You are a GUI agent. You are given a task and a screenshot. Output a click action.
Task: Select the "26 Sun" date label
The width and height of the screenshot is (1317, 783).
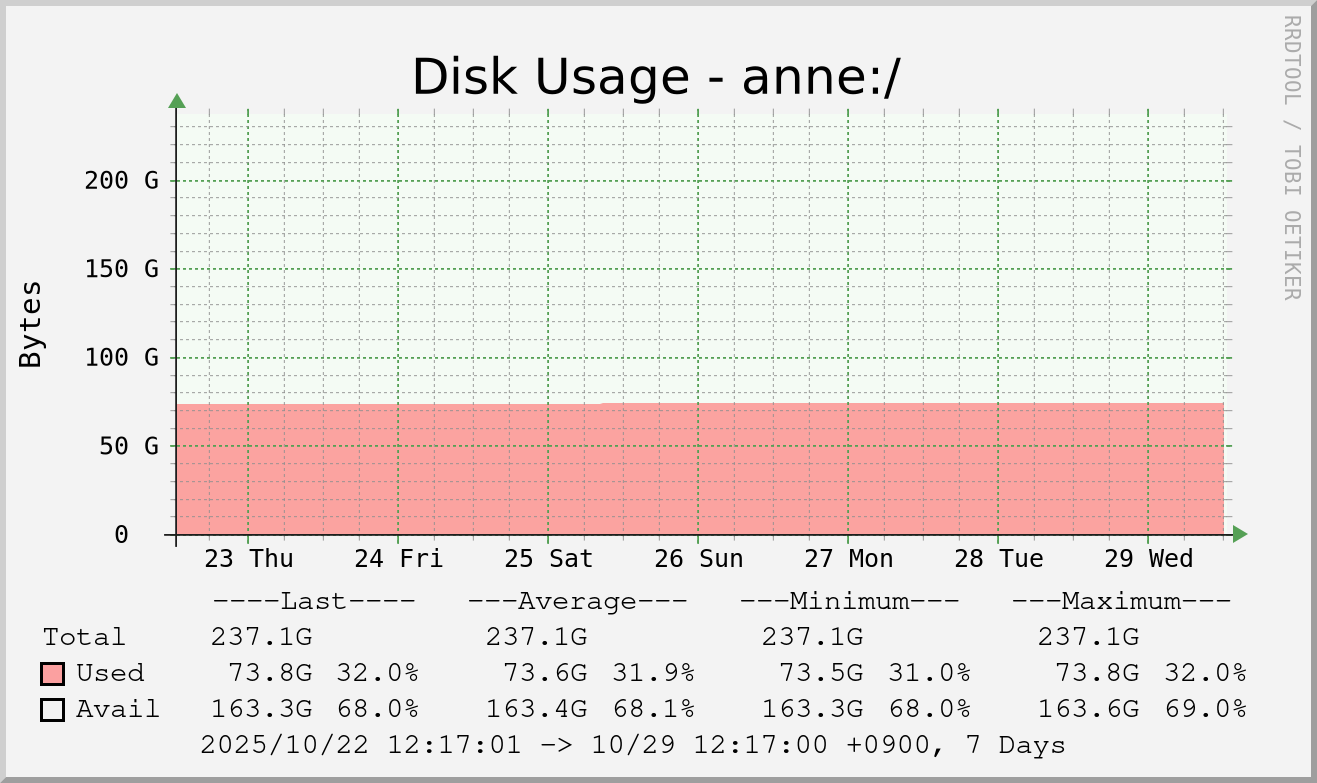coord(699,559)
